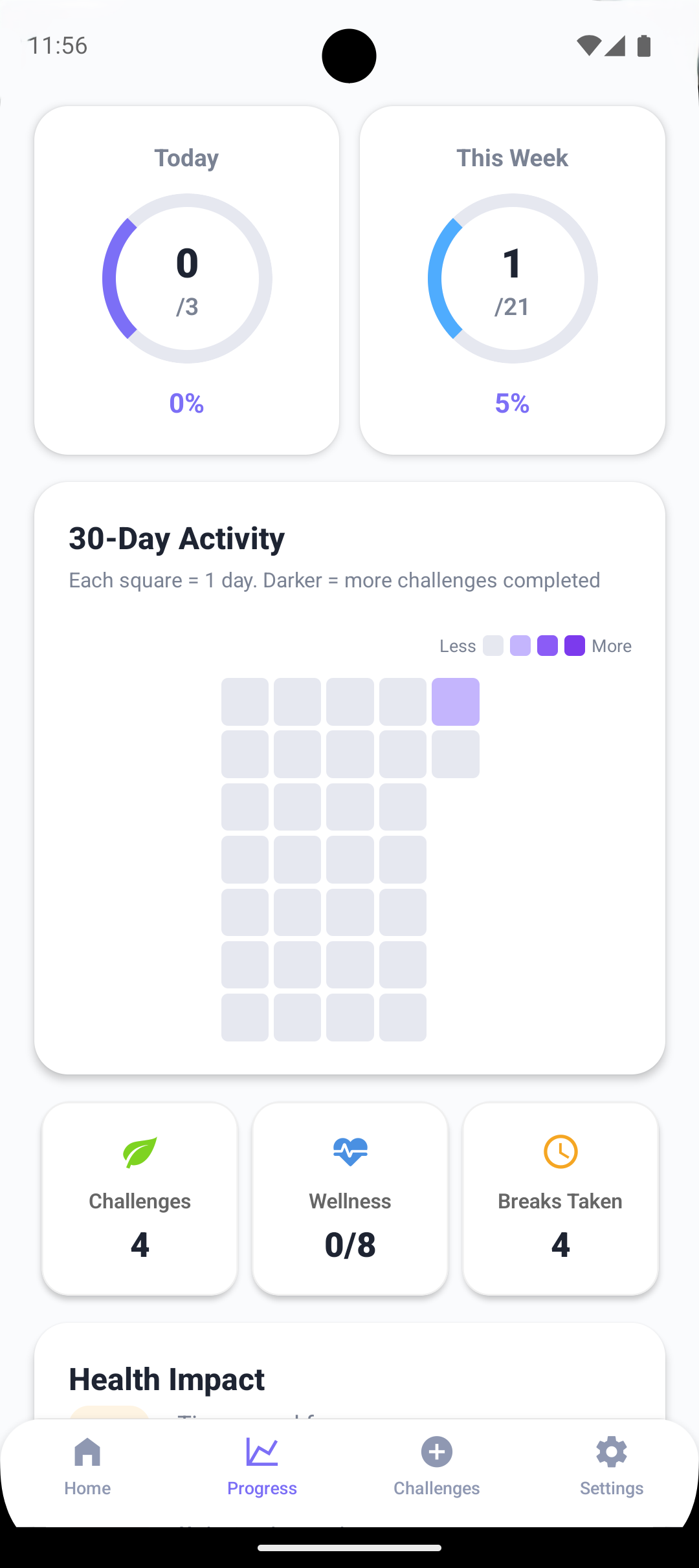The height and width of the screenshot is (1568, 699).
Task: Tap the Home icon in bottom navigation
Action: tap(87, 1452)
